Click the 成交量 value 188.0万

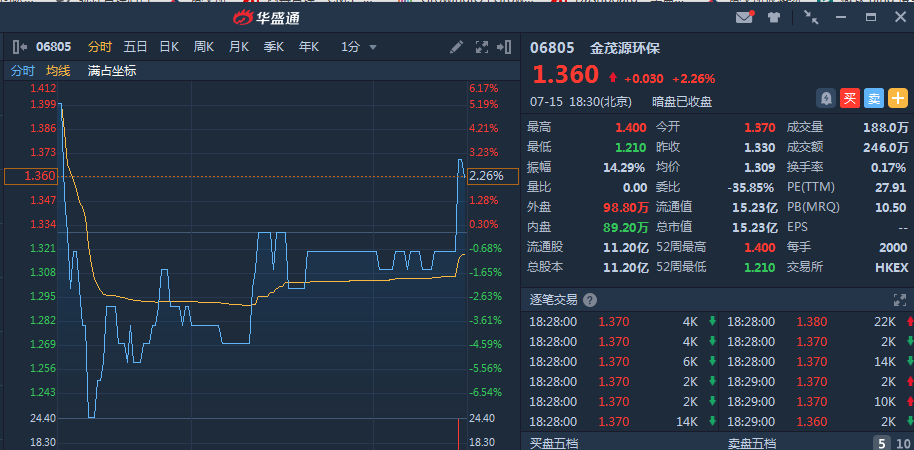[885, 128]
